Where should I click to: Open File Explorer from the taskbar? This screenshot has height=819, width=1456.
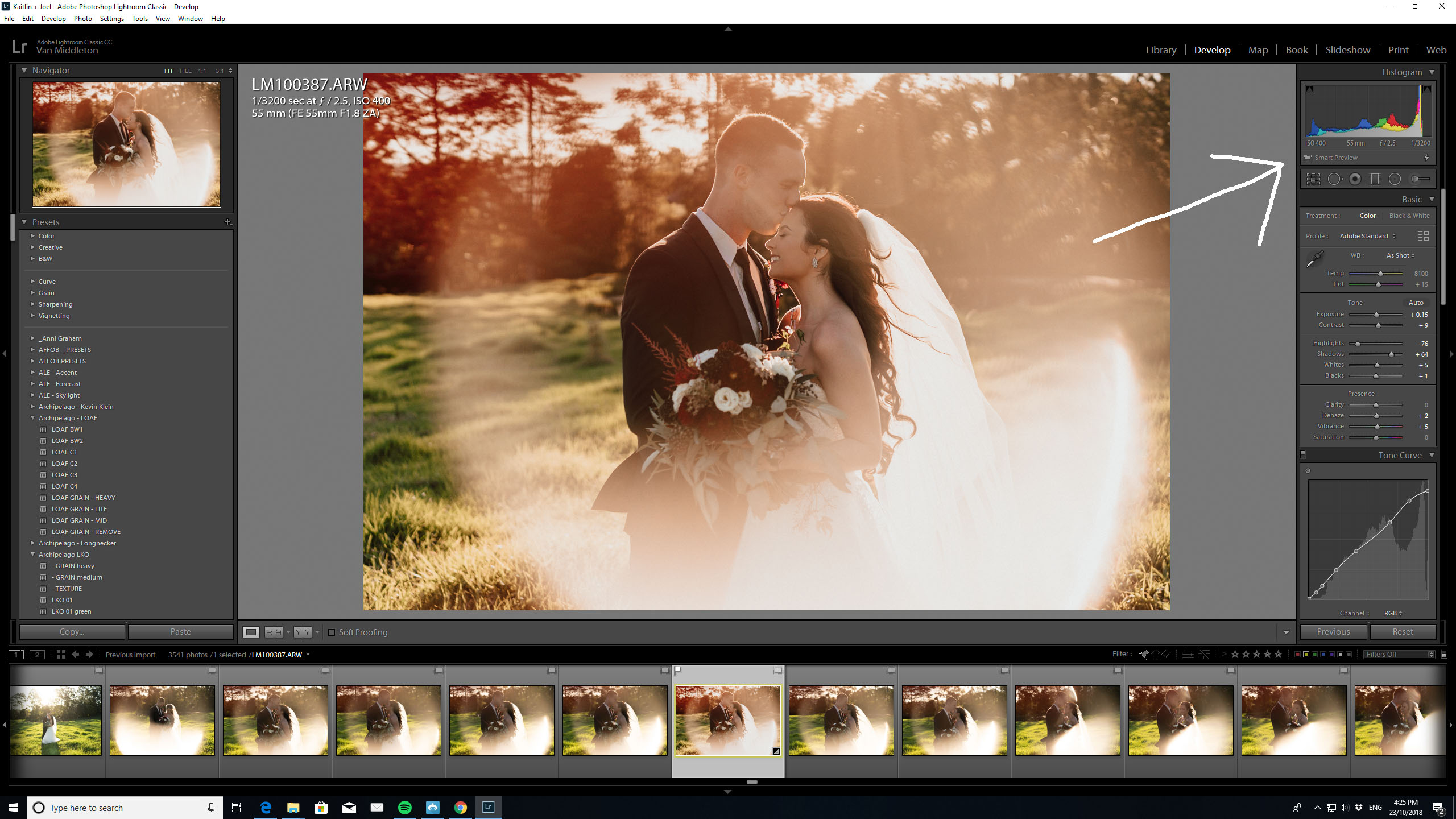tap(293, 807)
